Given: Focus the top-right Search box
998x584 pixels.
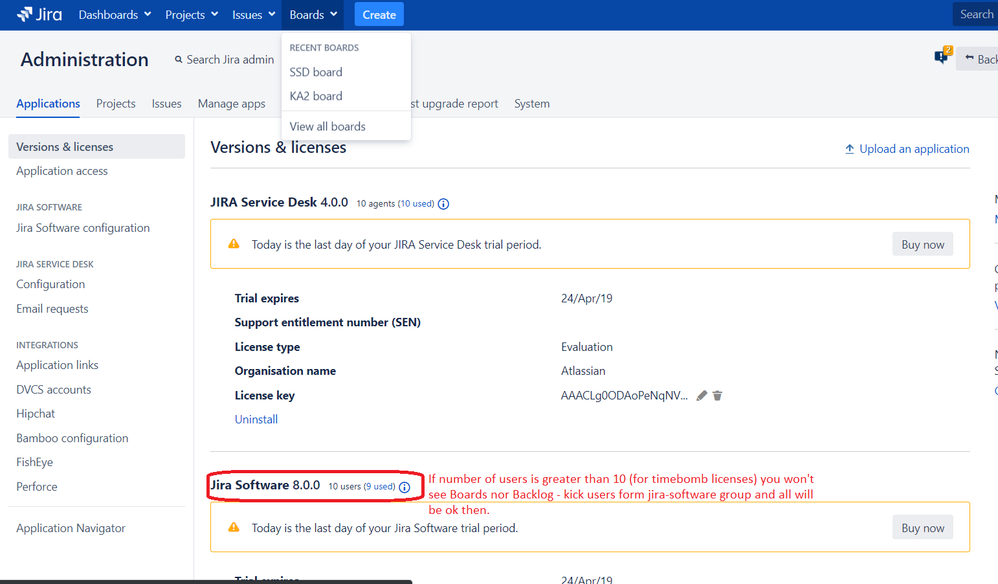Looking at the screenshot, I should point(976,14).
